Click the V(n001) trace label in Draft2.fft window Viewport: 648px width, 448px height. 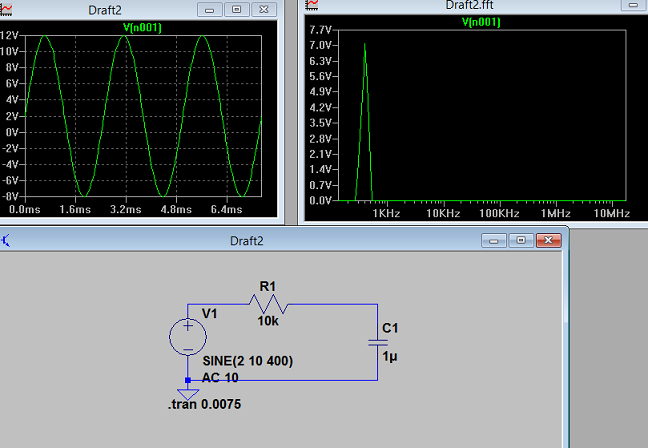coord(481,22)
